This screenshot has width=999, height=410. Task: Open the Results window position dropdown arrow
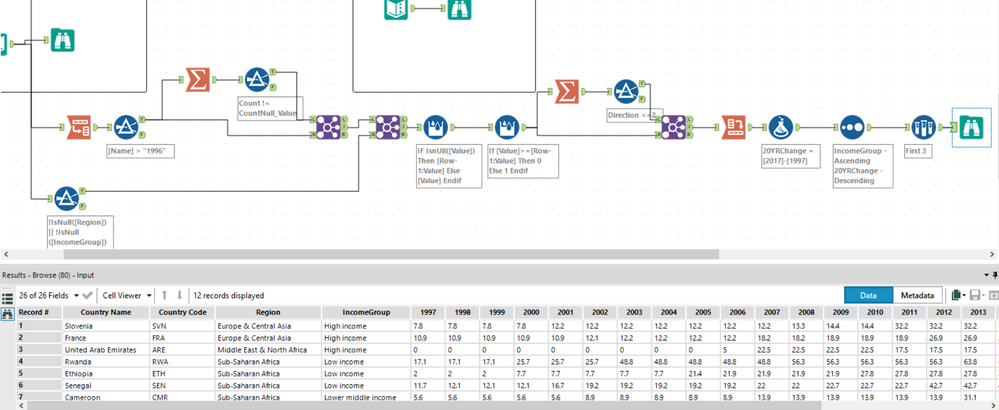point(986,275)
